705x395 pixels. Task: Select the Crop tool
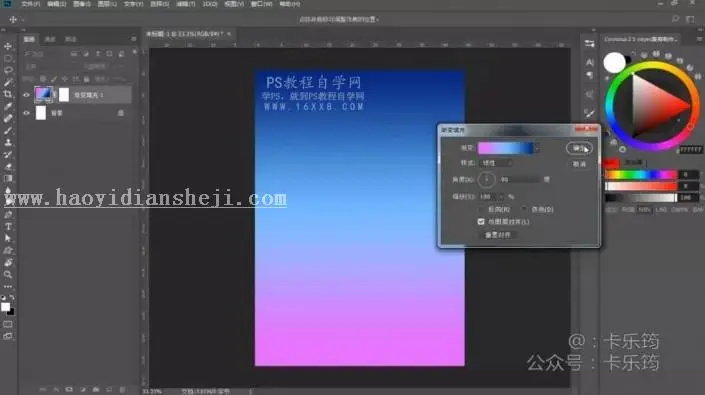coord(8,94)
